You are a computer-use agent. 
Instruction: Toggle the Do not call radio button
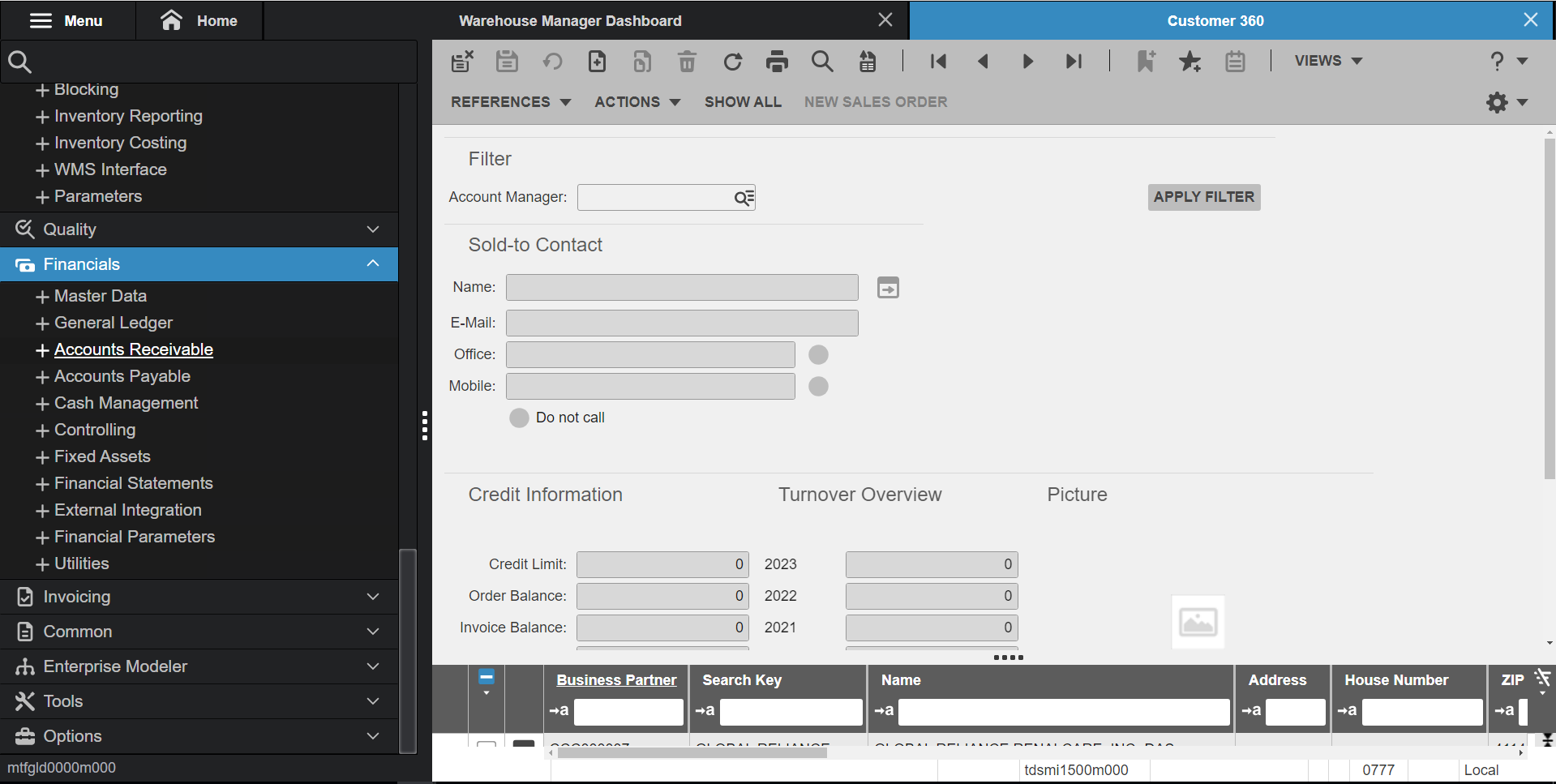519,418
